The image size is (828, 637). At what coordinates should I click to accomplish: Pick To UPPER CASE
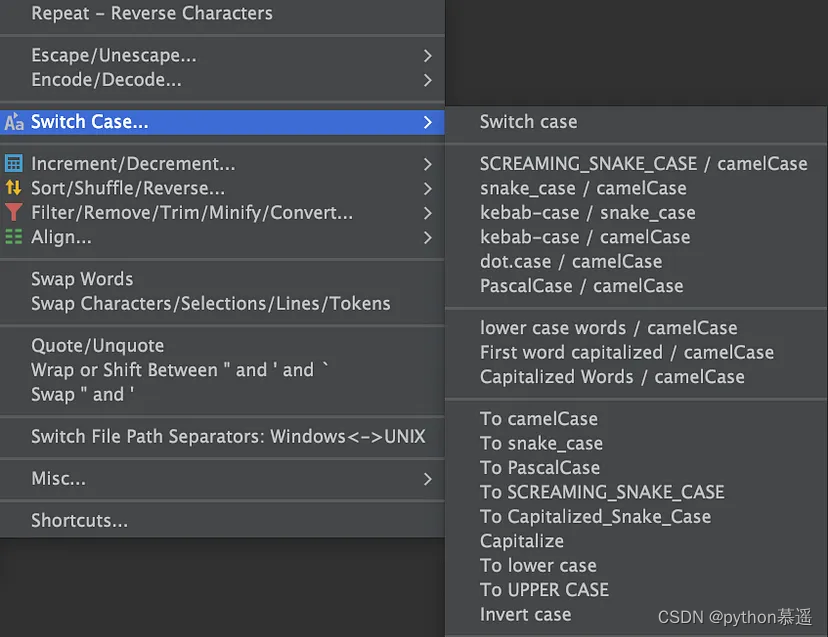pos(544,590)
